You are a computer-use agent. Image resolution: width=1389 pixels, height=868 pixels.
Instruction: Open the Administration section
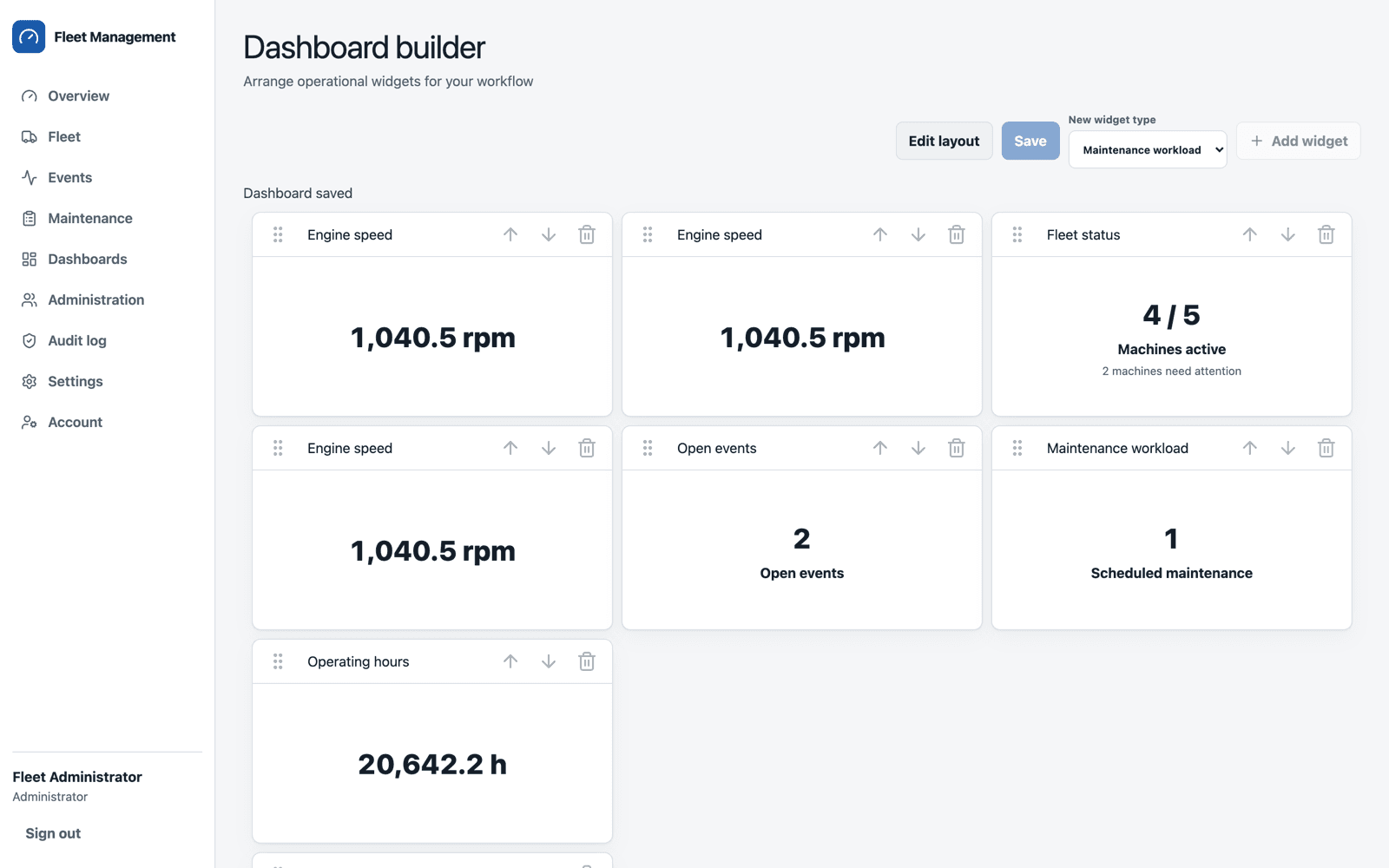[108, 300]
